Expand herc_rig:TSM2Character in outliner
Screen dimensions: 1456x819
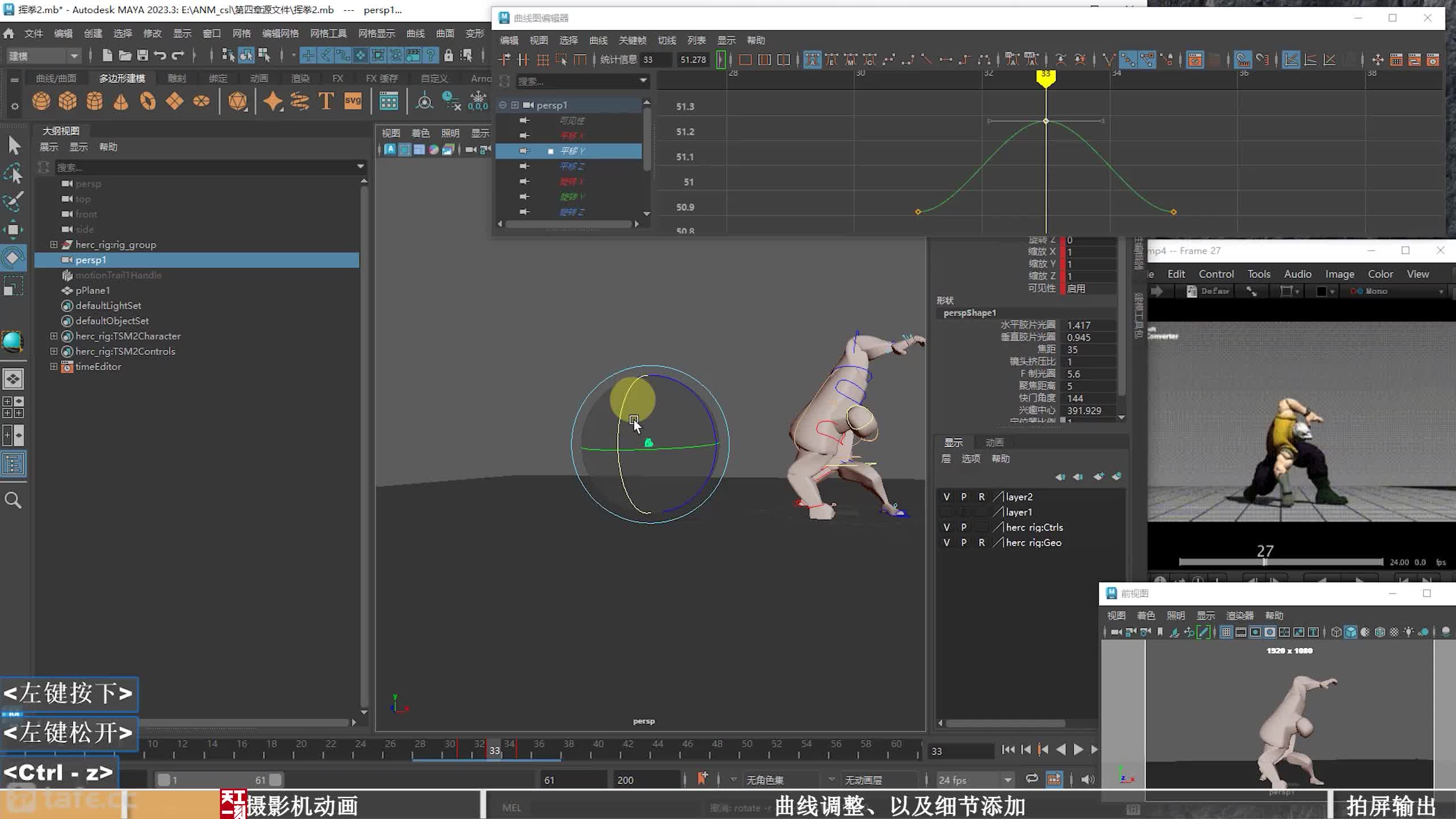(53, 336)
